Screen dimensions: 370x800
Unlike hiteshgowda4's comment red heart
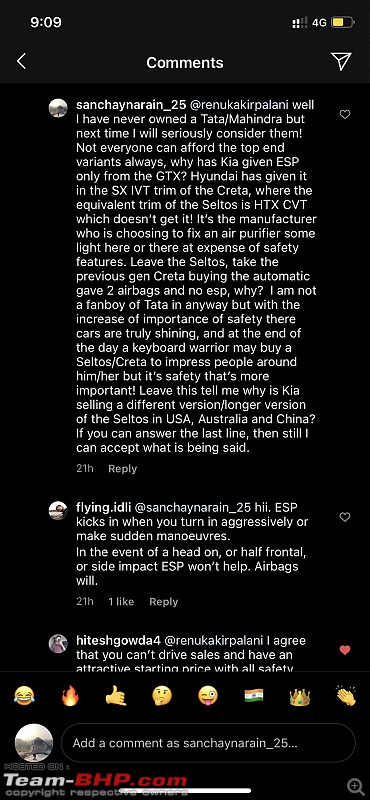pos(345,649)
